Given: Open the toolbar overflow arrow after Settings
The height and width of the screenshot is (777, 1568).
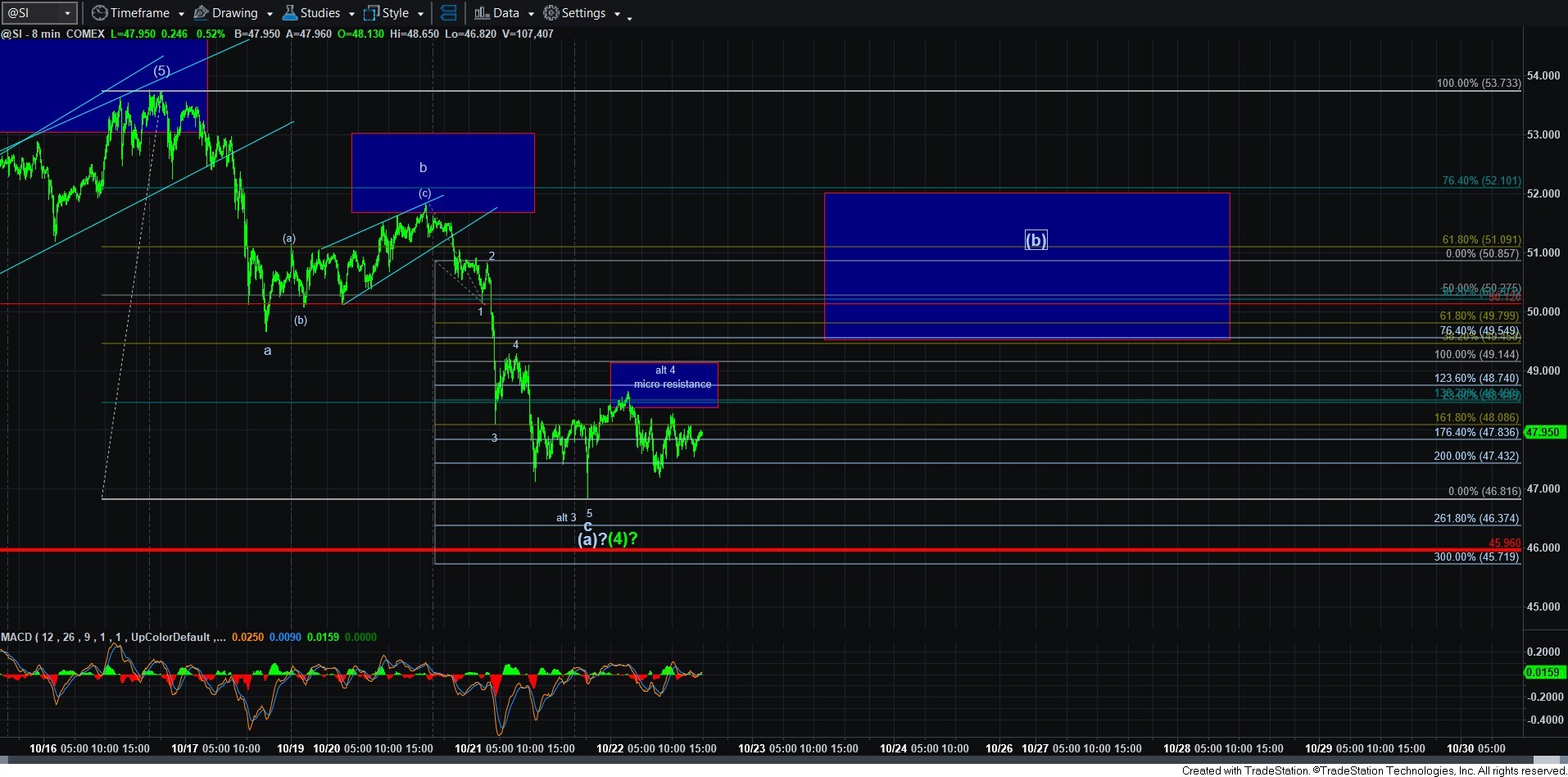Looking at the screenshot, I should (x=629, y=16).
